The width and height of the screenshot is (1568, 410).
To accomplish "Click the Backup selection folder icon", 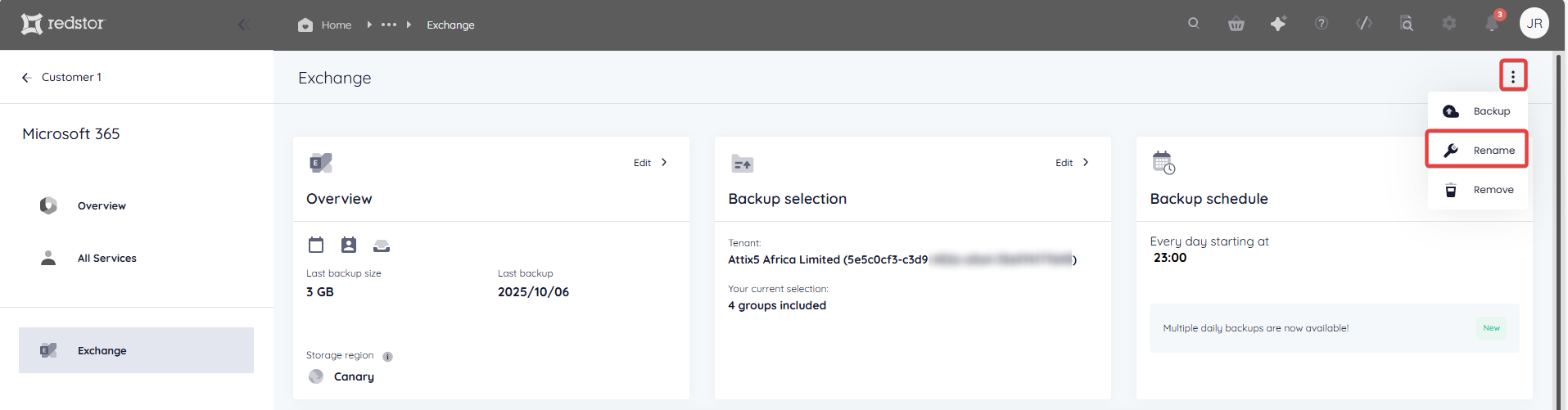I will coord(743,164).
